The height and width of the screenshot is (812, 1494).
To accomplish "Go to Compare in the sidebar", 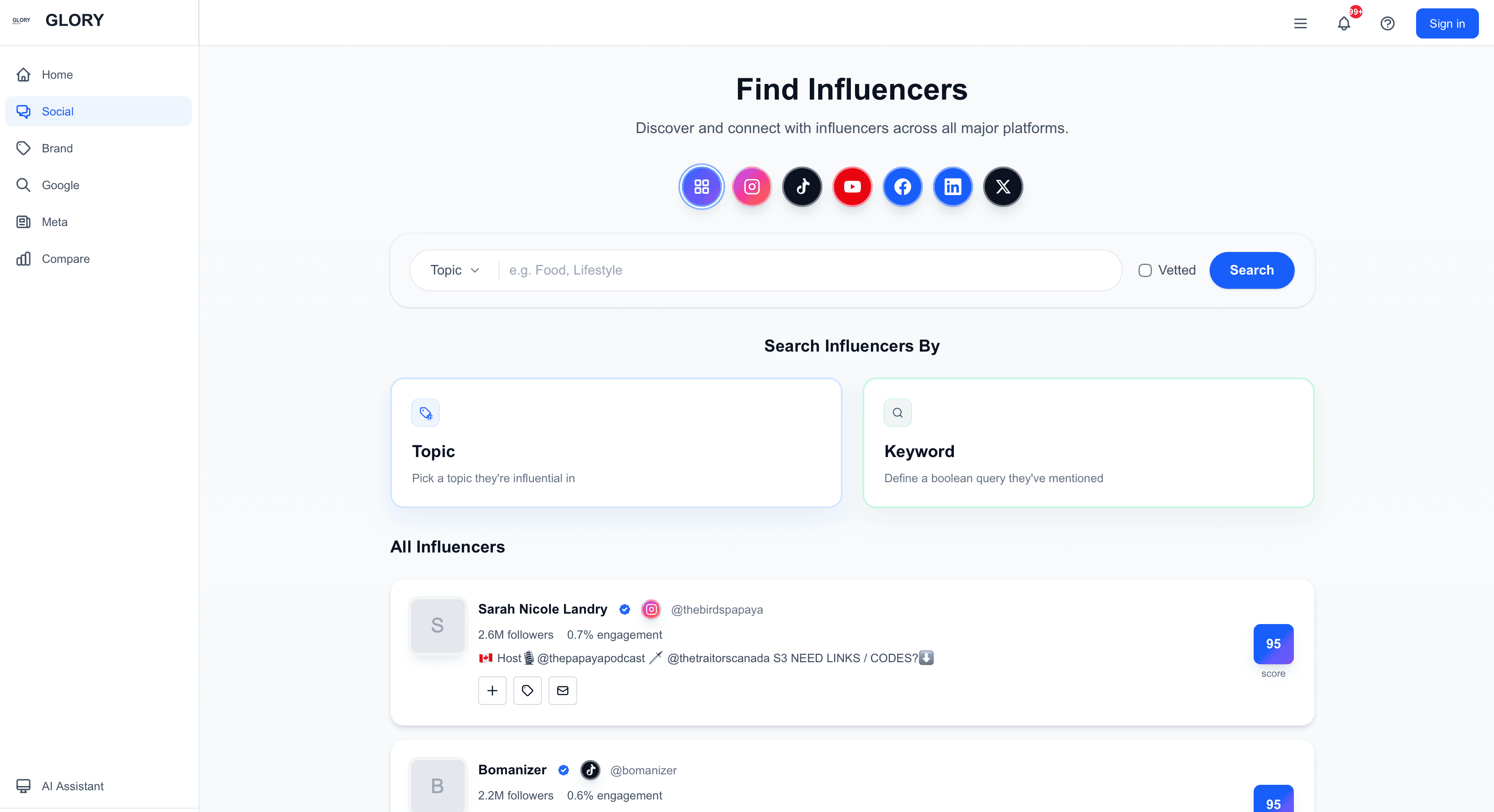I will 66,259.
